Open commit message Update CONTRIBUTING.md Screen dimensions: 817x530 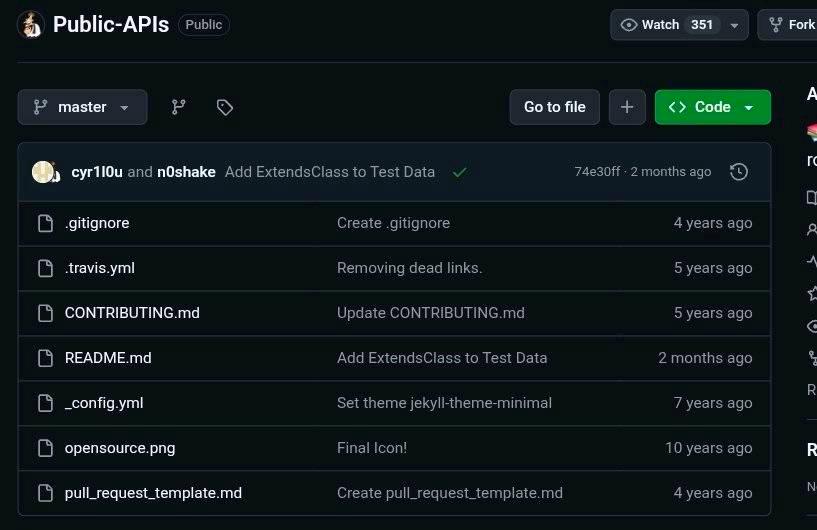coord(430,313)
